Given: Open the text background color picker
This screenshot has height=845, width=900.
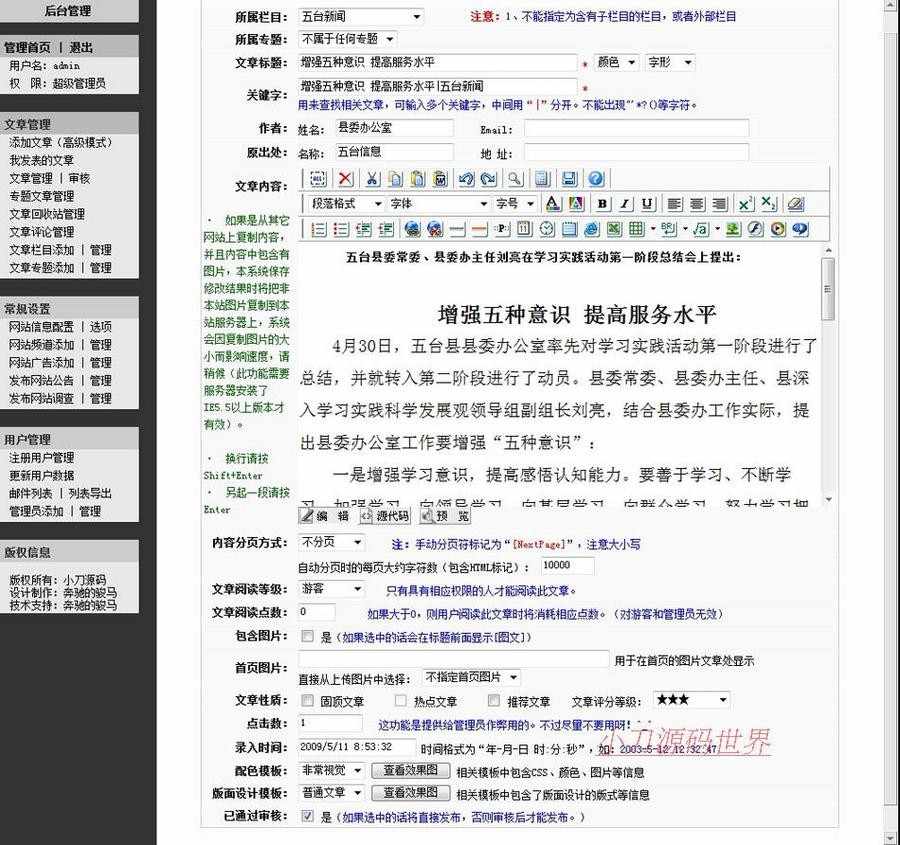Looking at the screenshot, I should (576, 204).
